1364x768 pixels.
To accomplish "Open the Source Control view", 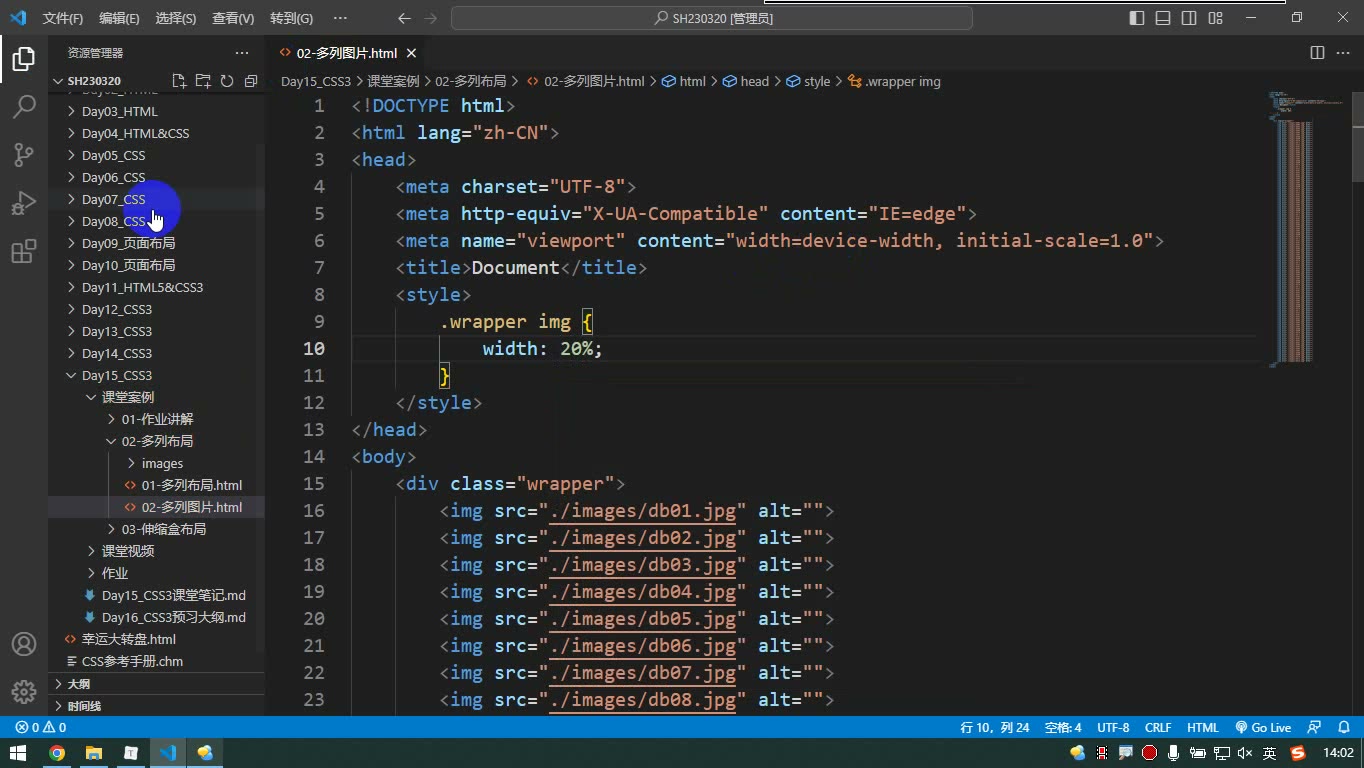I will (24, 154).
